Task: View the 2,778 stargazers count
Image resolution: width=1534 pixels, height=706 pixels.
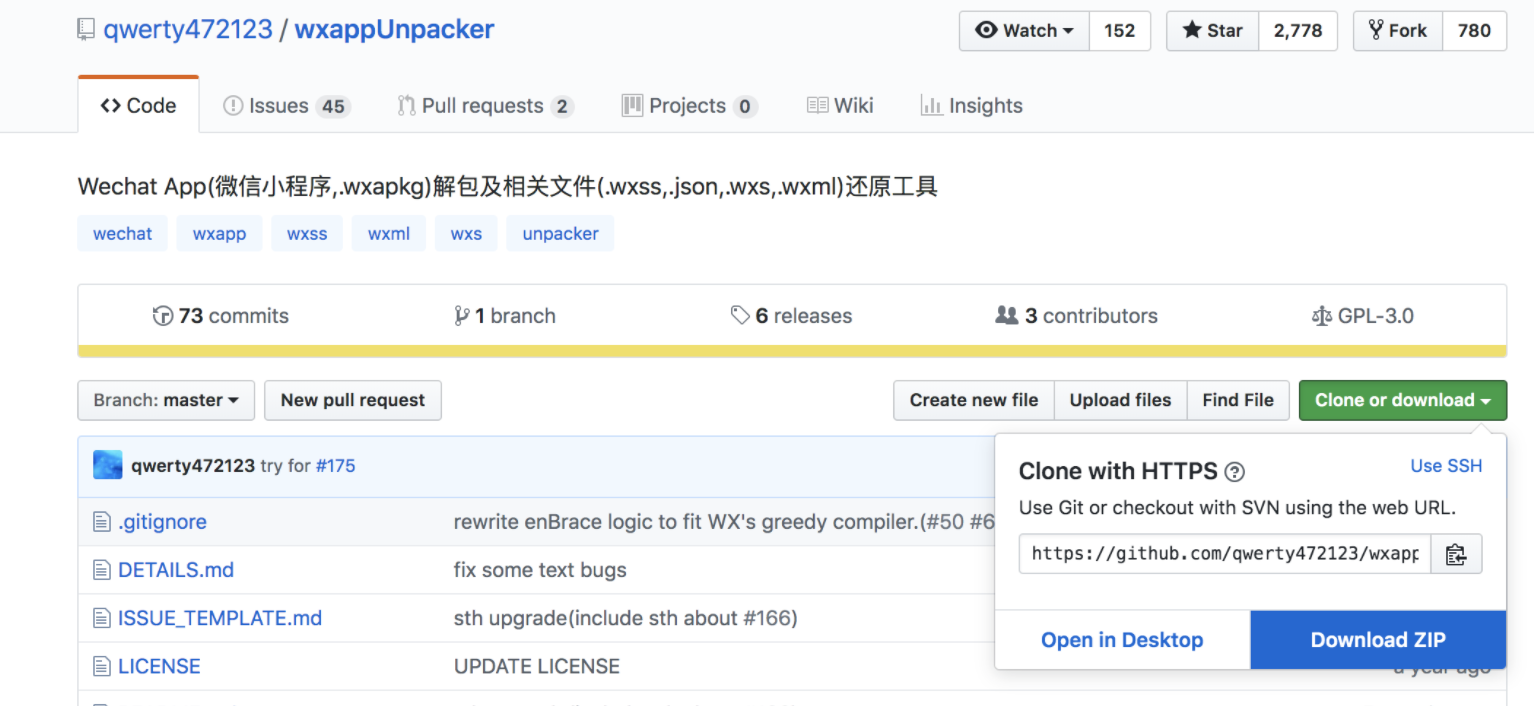Action: pos(1298,31)
